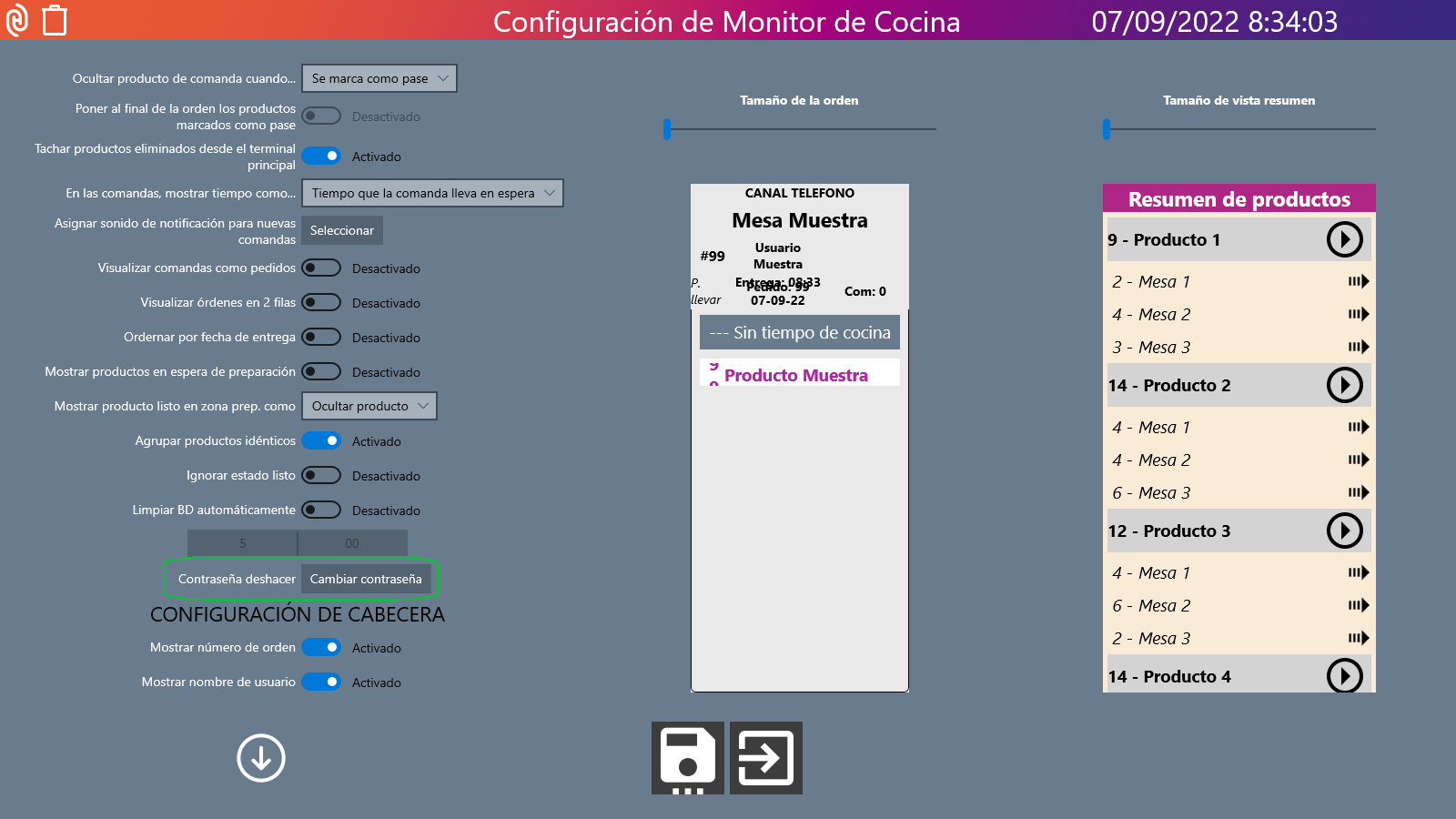Disable Tachar productos eliminados toggle
Screen dimensions: 1456x819
coord(321,157)
